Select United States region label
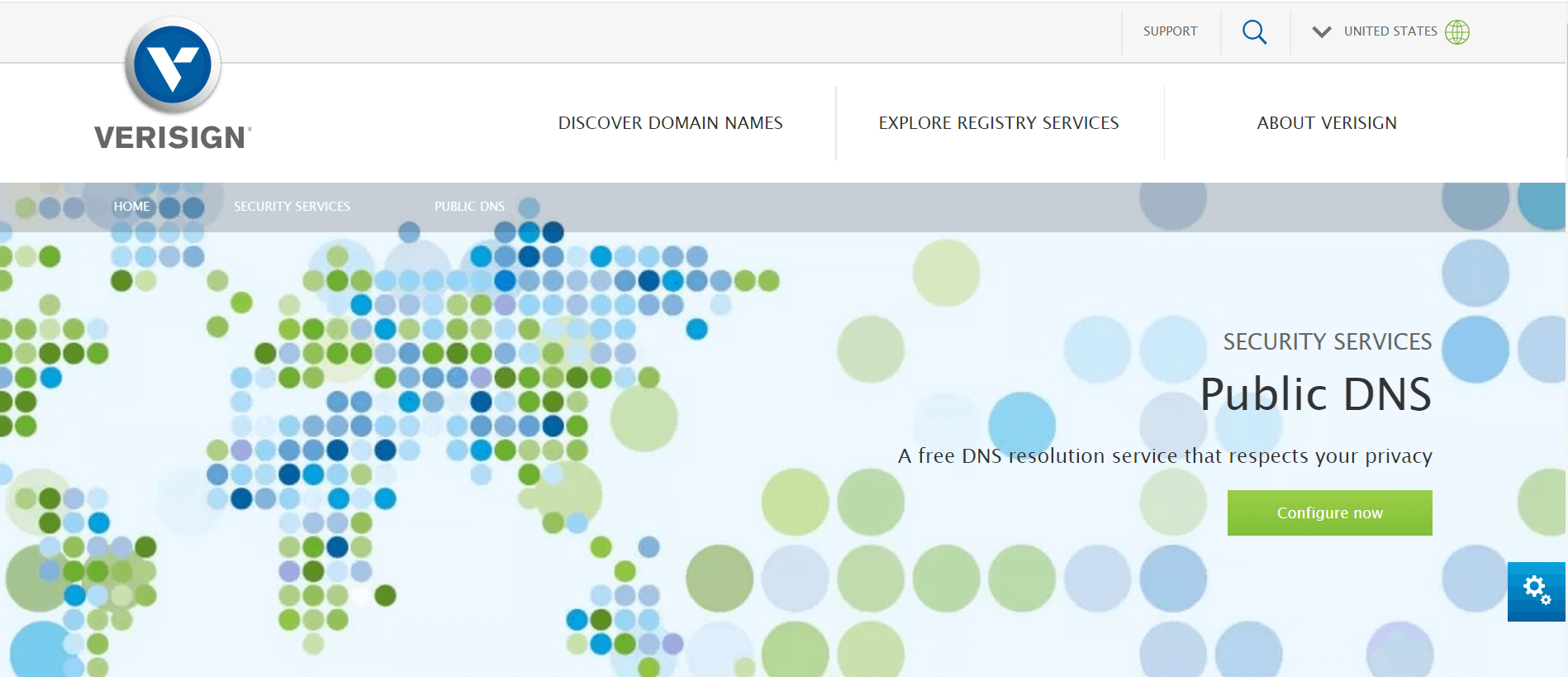 [x=1390, y=31]
